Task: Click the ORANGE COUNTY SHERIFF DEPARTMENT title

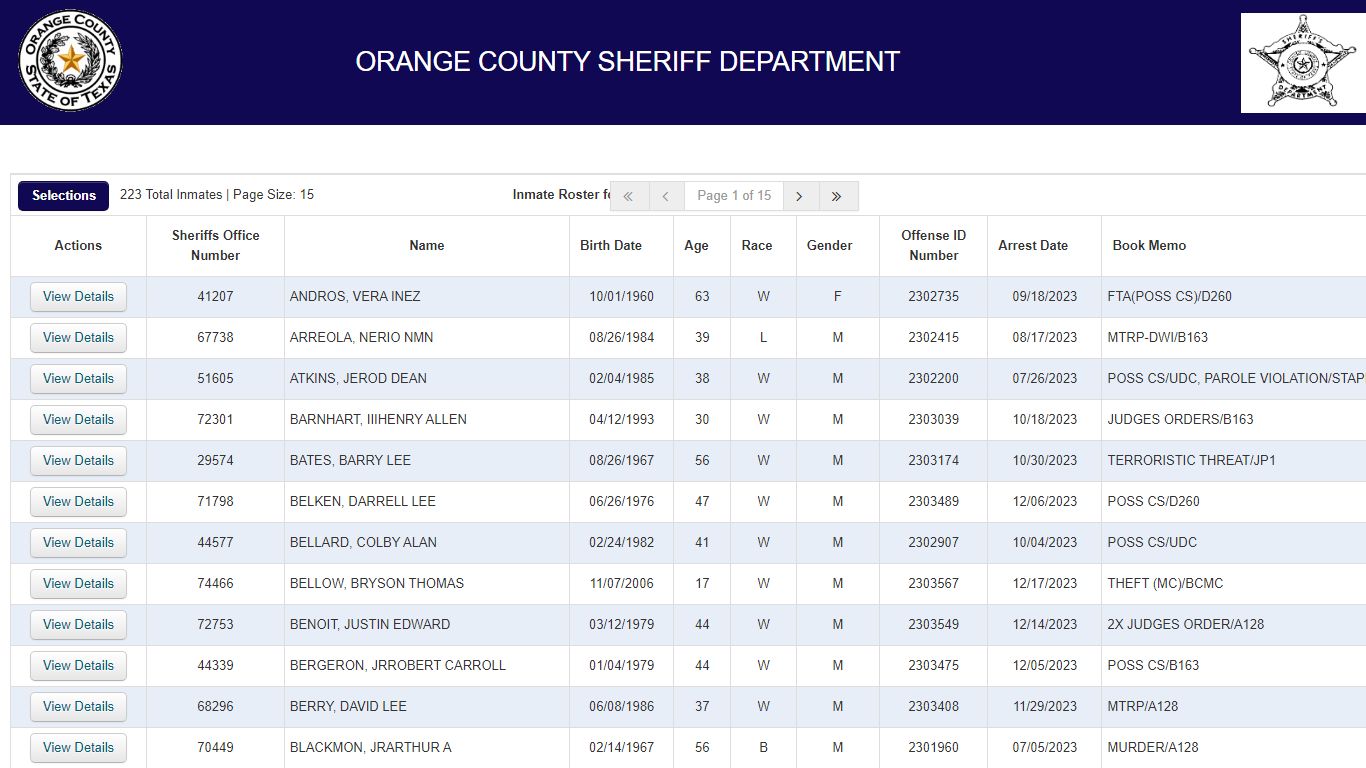Action: pyautogui.click(x=628, y=62)
